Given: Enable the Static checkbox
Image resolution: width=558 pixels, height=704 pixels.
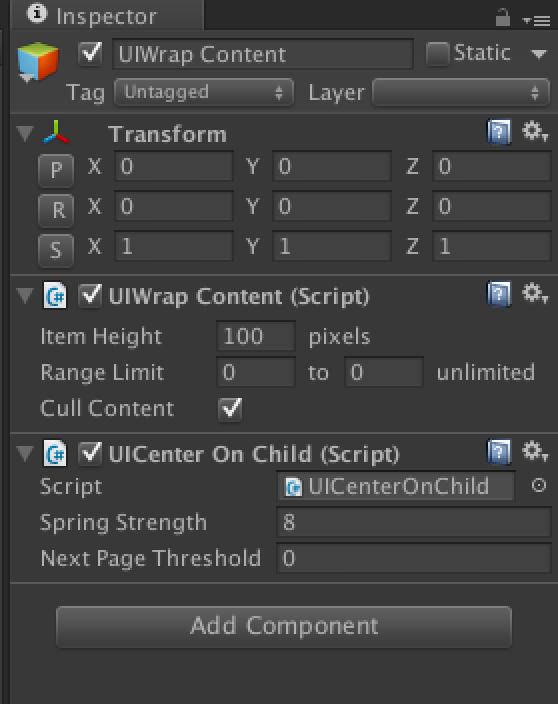Looking at the screenshot, I should [437, 54].
